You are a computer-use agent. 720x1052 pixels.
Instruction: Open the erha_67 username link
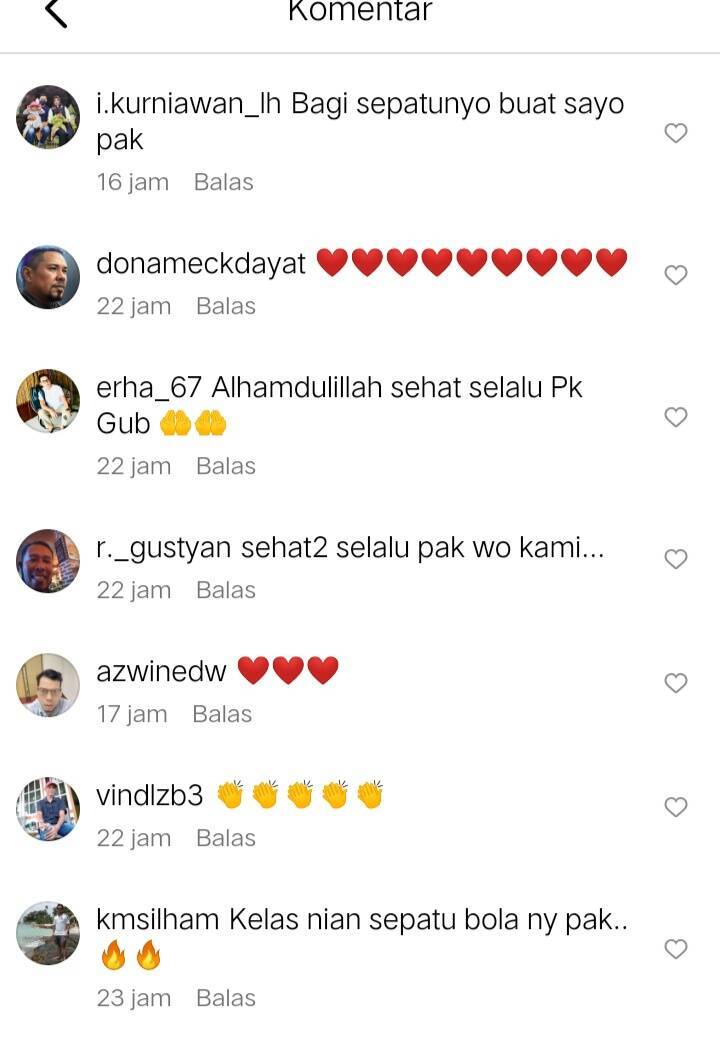coord(149,388)
